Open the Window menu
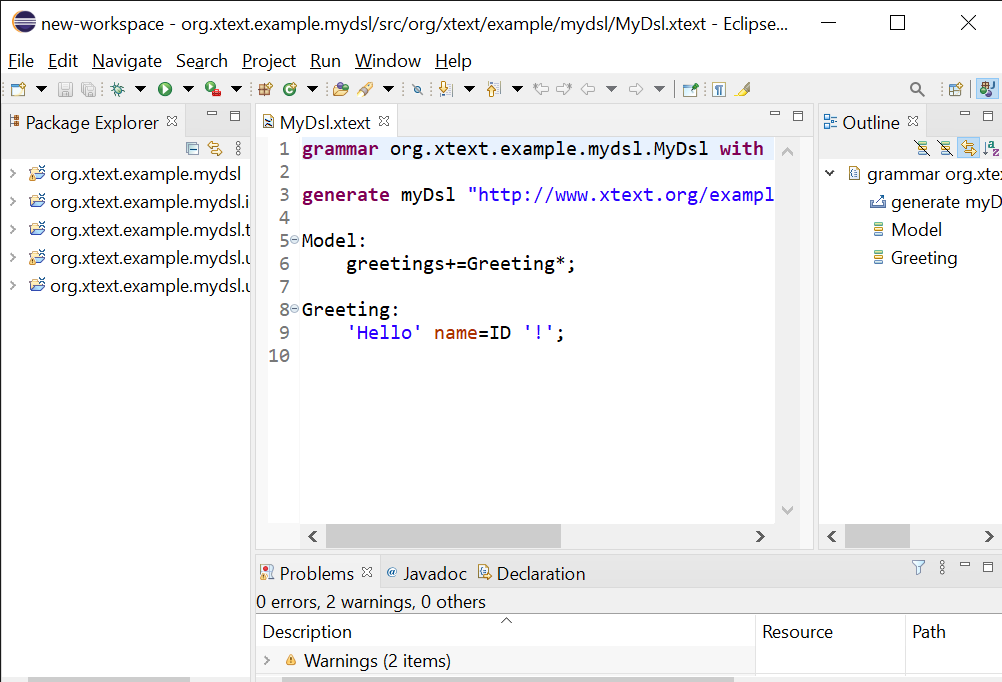The image size is (1002, 682). point(388,61)
